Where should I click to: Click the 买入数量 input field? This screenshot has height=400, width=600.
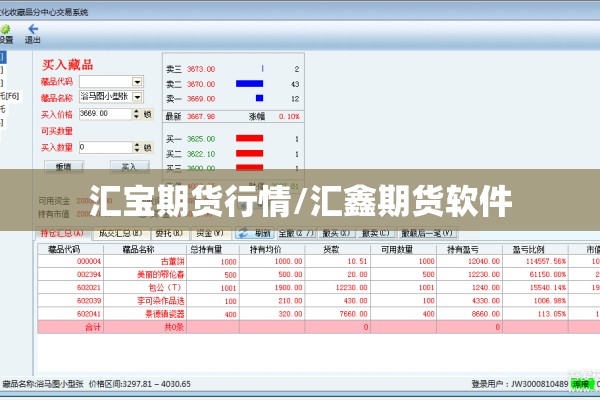pyautogui.click(x=106, y=147)
